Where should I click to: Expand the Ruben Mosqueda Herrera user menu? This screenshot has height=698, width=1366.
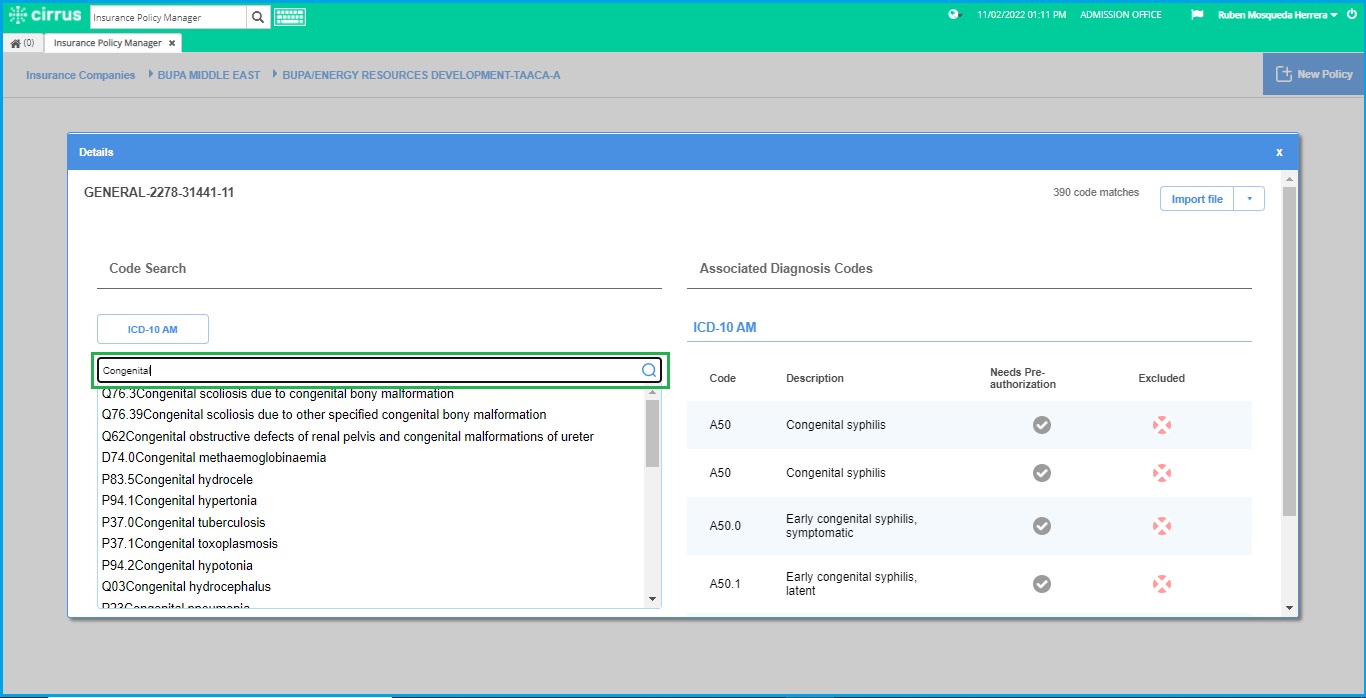[1332, 15]
